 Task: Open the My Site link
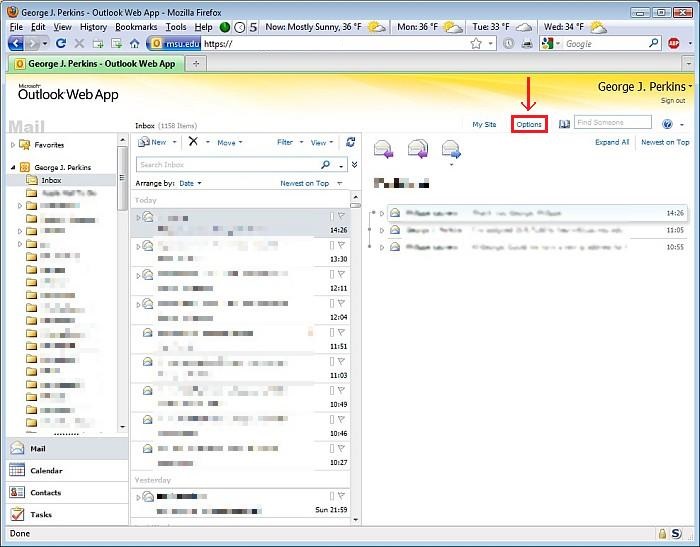tap(484, 124)
